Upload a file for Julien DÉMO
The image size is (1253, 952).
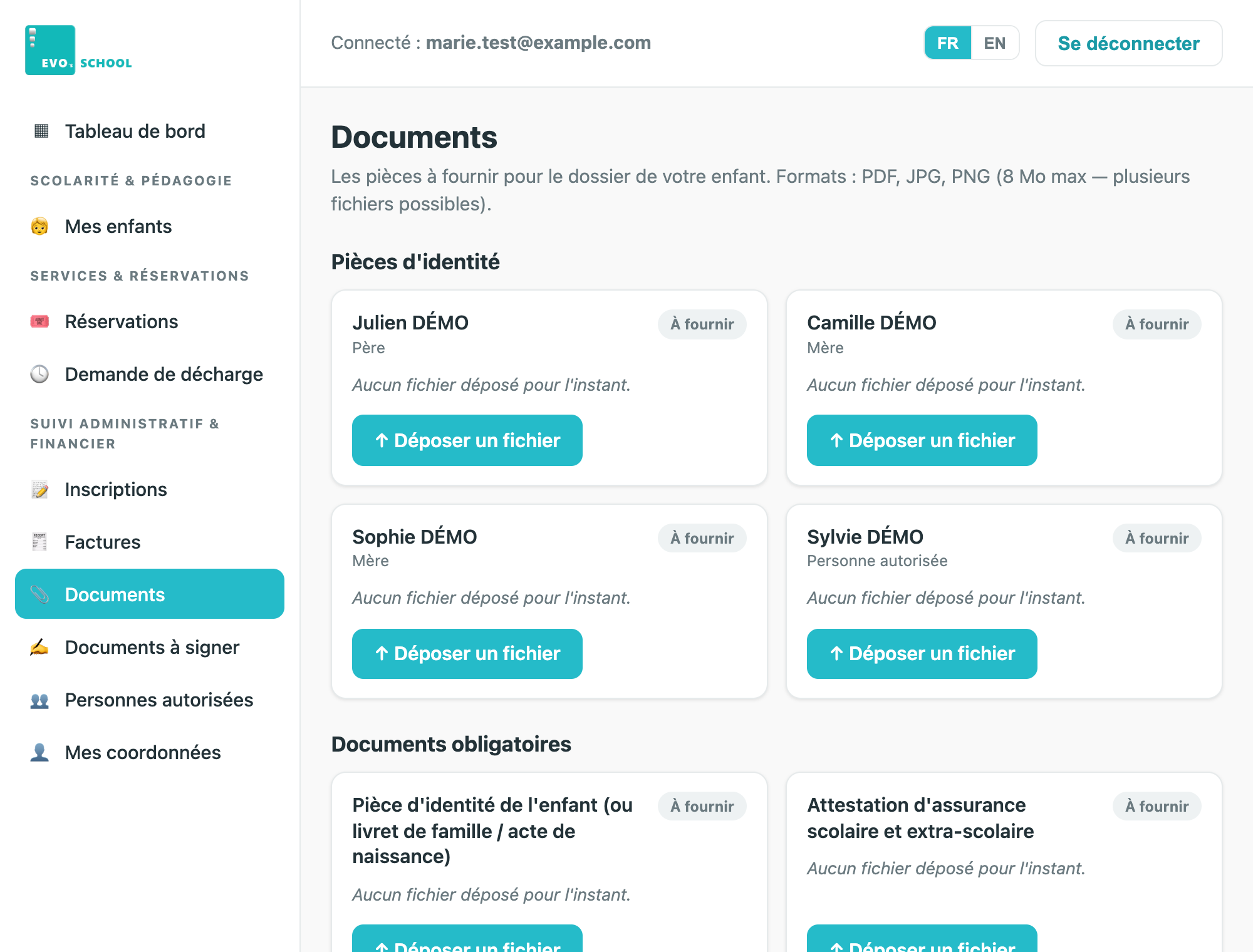pos(467,440)
